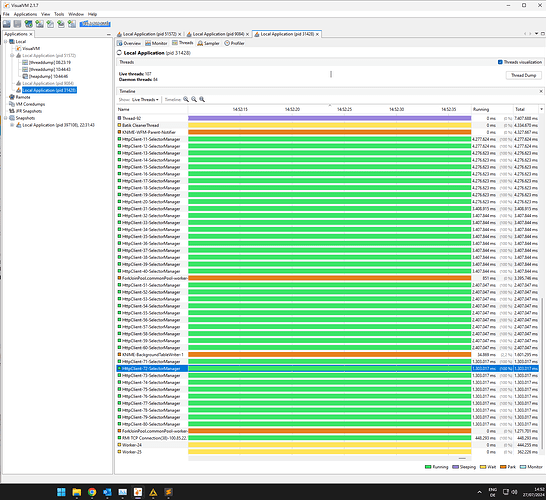This screenshot has height=500, width=546.
Task: Click the Add JMX Connection toolbar icon
Action: [x=39, y=24]
